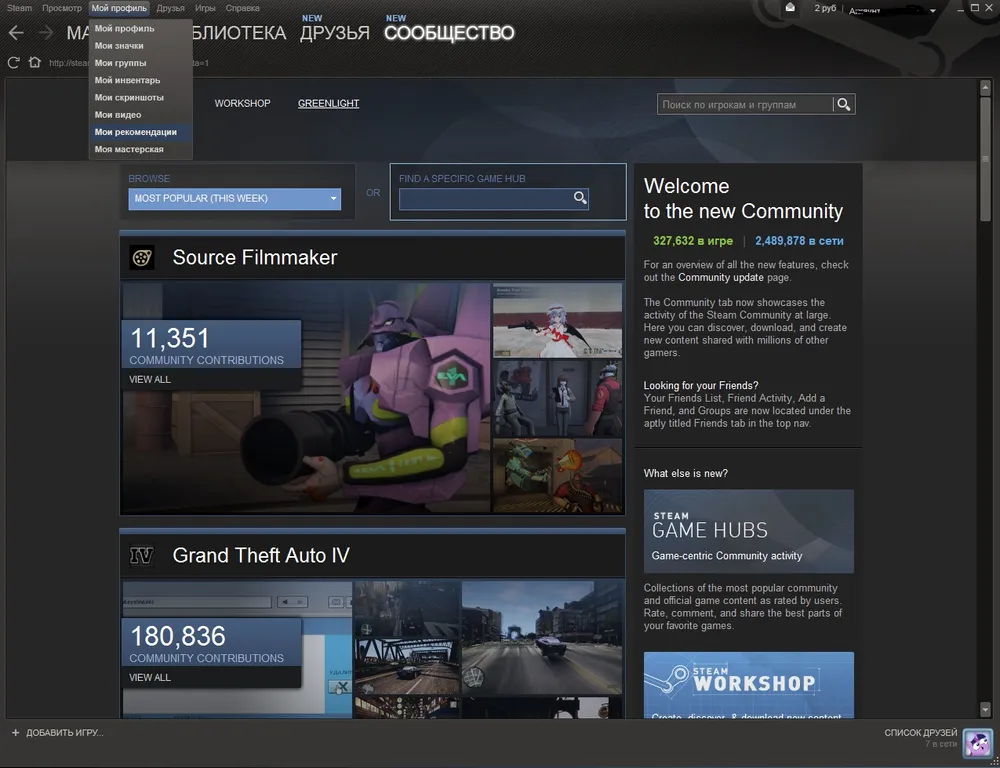Screen dimensions: 1000x768
Task: Go back with the left arrow
Action: pos(16,33)
